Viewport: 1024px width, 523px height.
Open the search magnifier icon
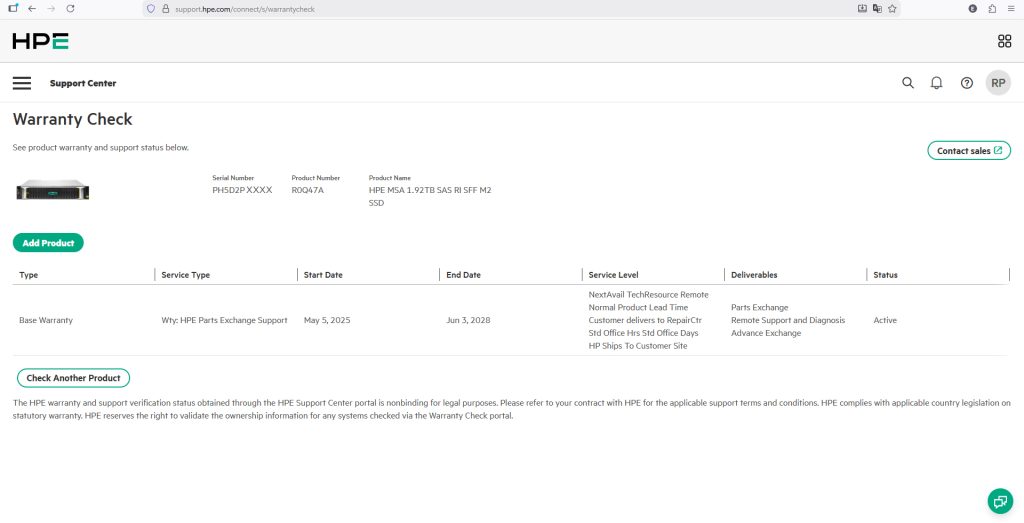[908, 83]
